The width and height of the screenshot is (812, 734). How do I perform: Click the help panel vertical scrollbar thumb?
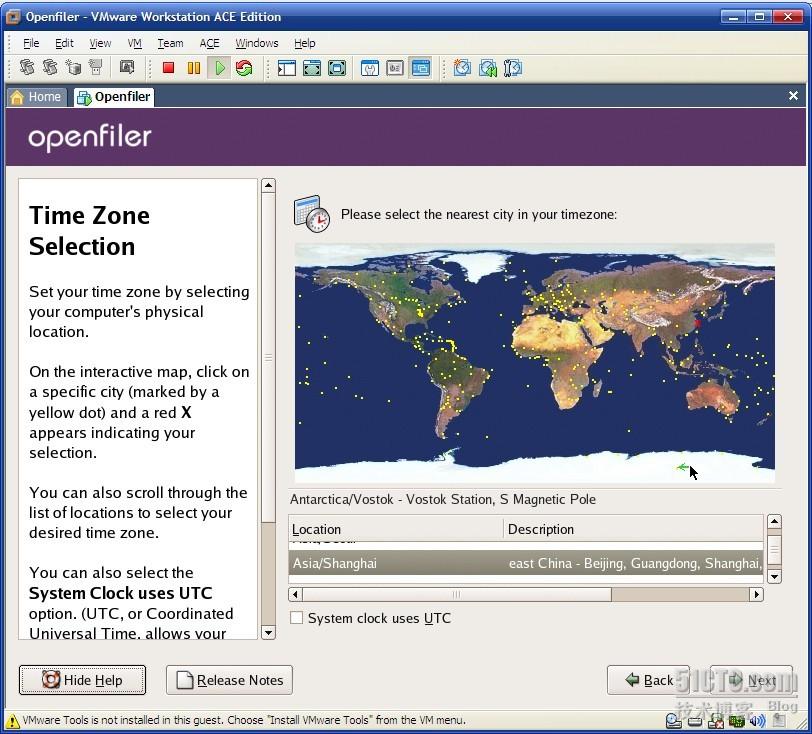click(268, 357)
